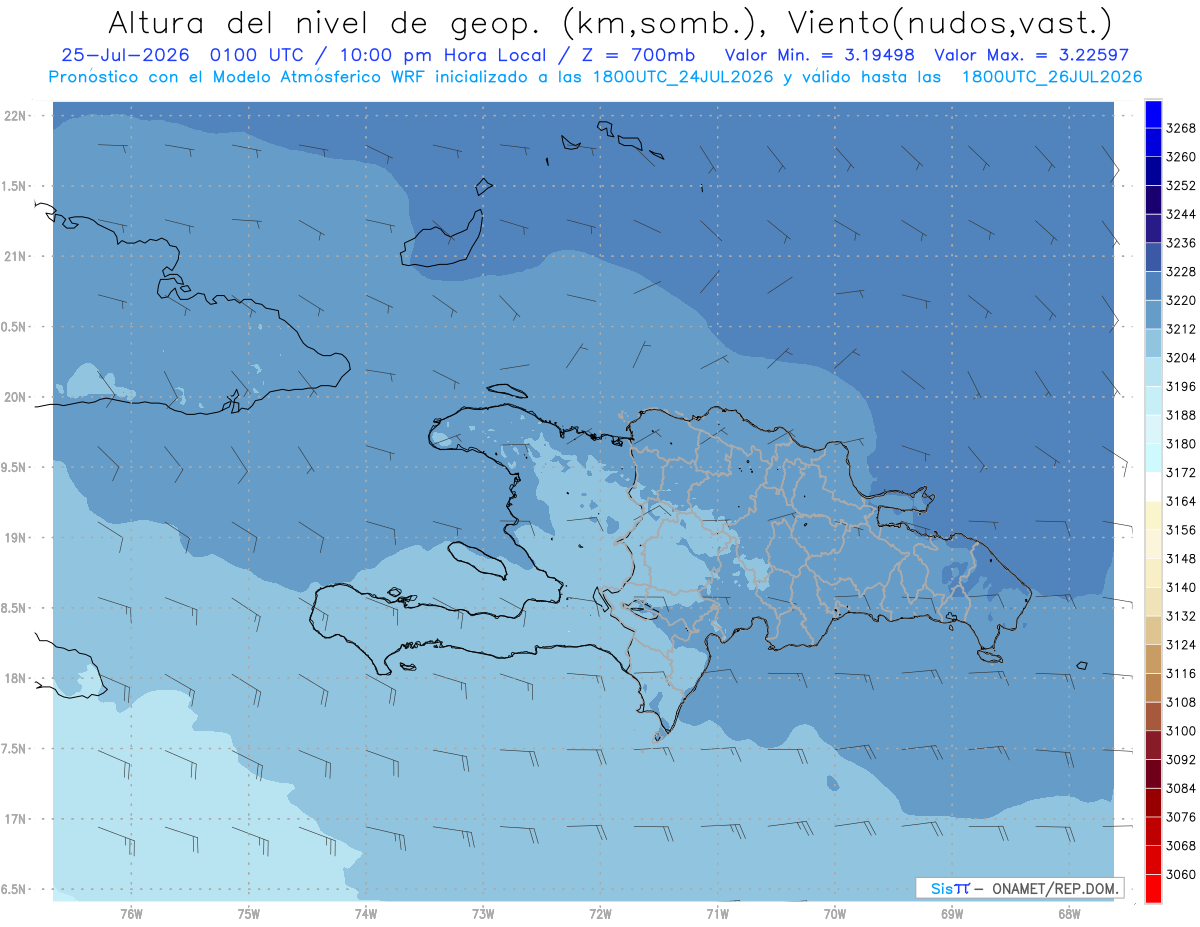Viewport: 1200px width, 927px height.
Task: Click the '1.5N' axis label
Action: pos(15,186)
